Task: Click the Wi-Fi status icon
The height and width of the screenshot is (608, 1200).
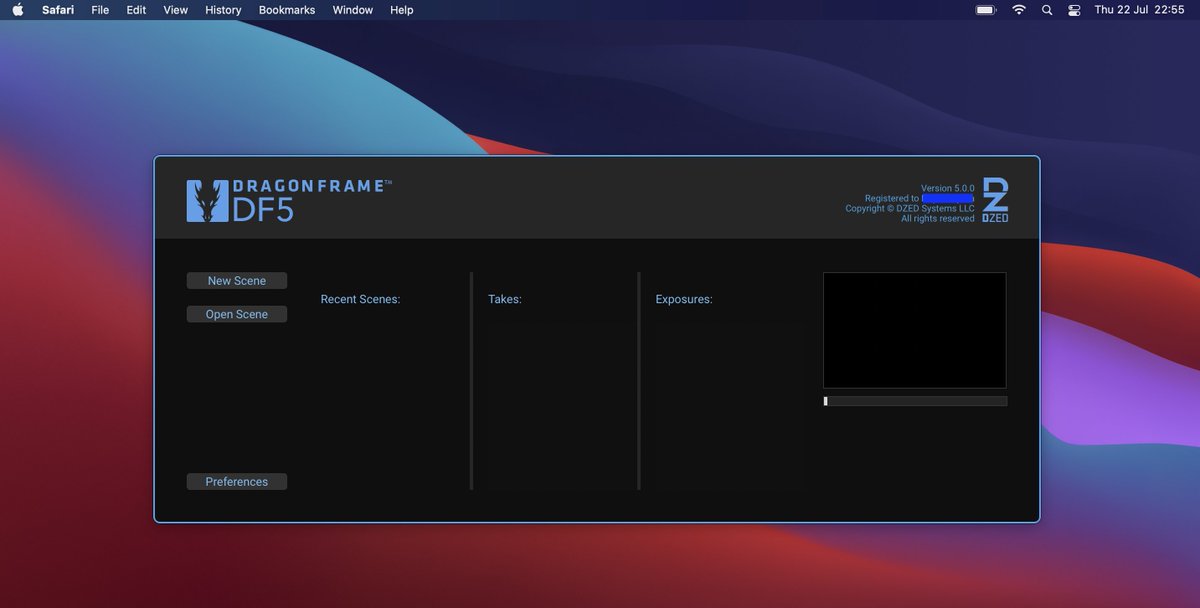Action: [x=1019, y=10]
